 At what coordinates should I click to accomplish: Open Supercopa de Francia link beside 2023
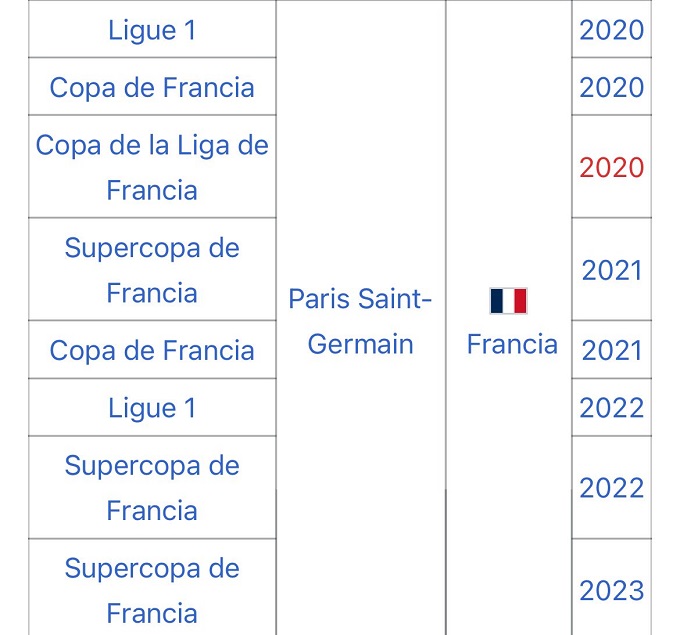click(x=152, y=590)
